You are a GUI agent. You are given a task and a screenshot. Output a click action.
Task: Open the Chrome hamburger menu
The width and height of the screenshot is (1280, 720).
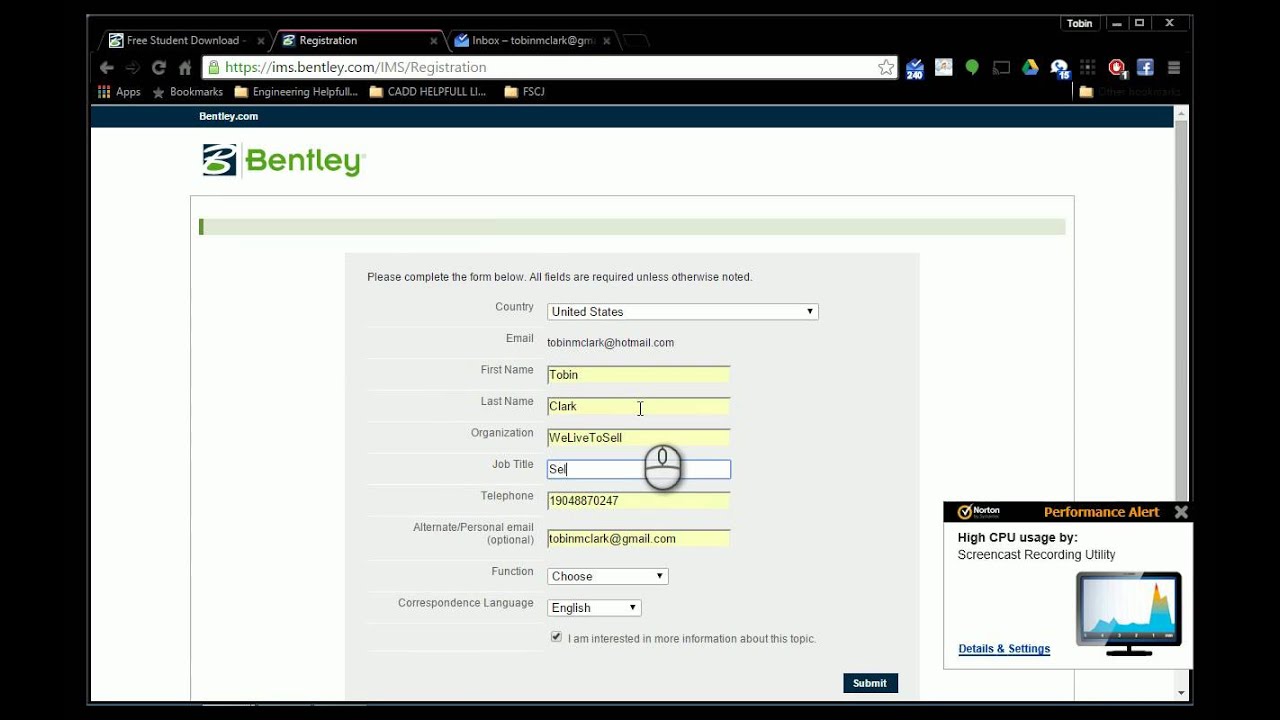pos(1174,67)
